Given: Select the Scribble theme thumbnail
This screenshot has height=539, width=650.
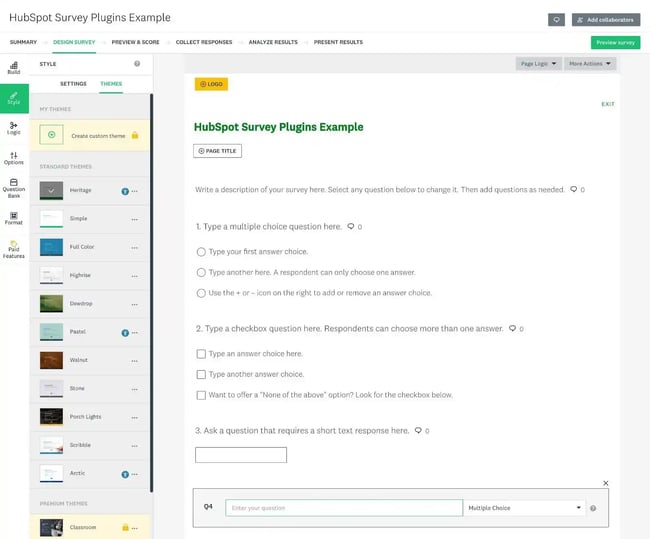Looking at the screenshot, I should (x=51, y=445).
